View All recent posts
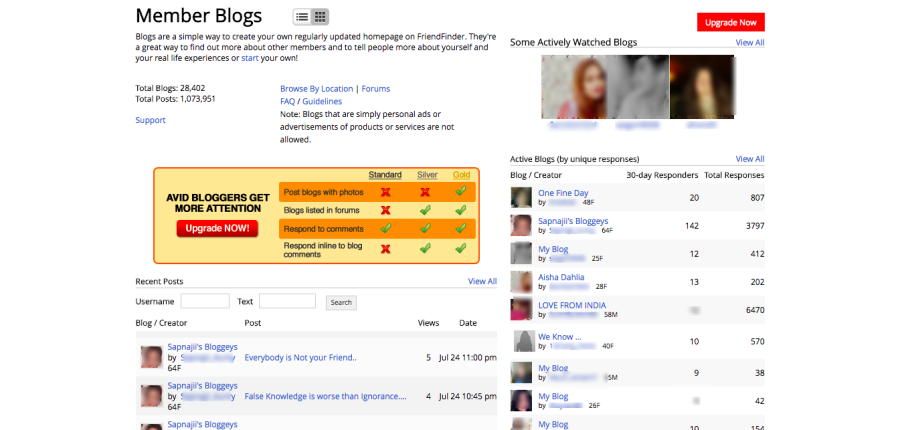This screenshot has width=900, height=430. [x=482, y=281]
